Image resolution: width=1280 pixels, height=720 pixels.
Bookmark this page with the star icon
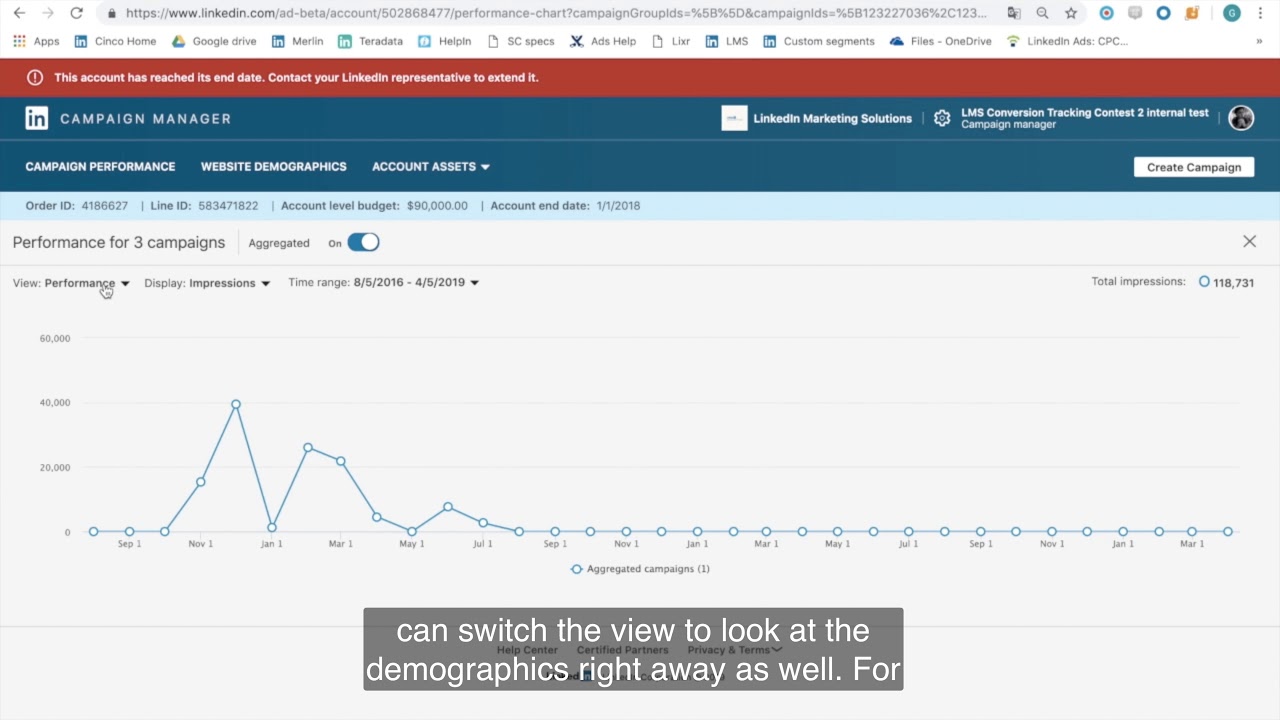pos(1071,13)
